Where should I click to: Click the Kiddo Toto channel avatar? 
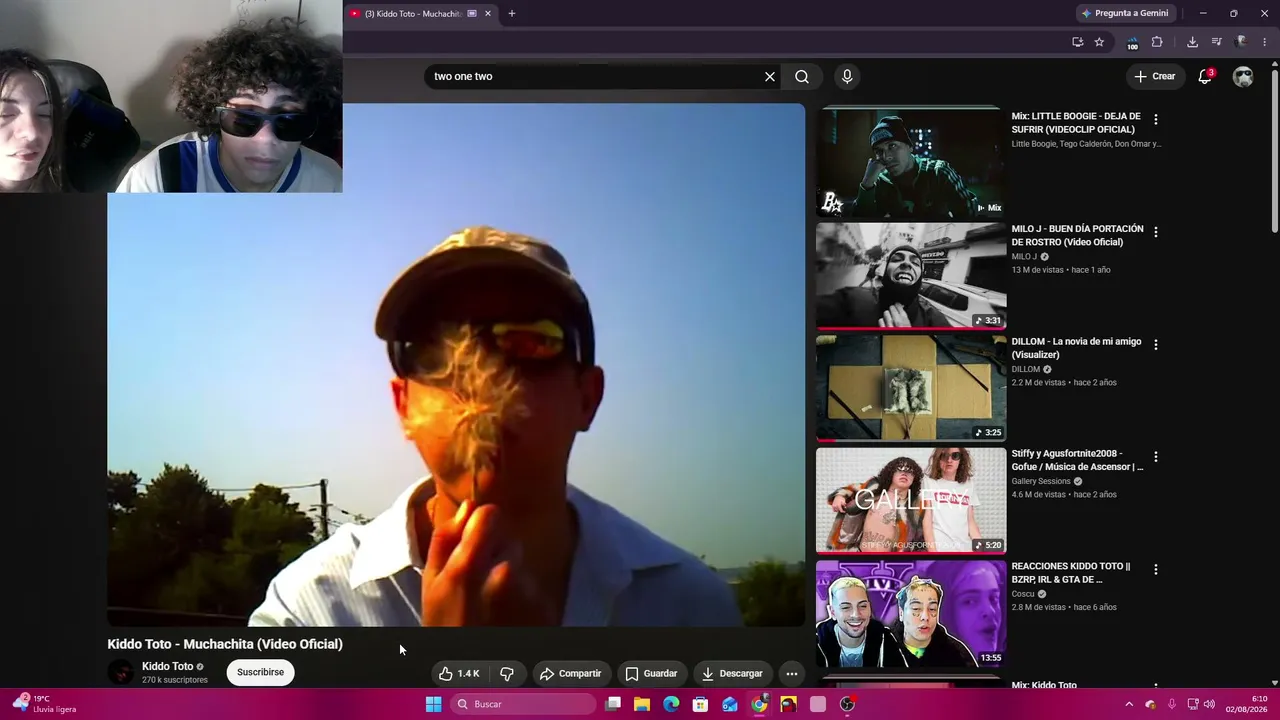click(x=120, y=672)
